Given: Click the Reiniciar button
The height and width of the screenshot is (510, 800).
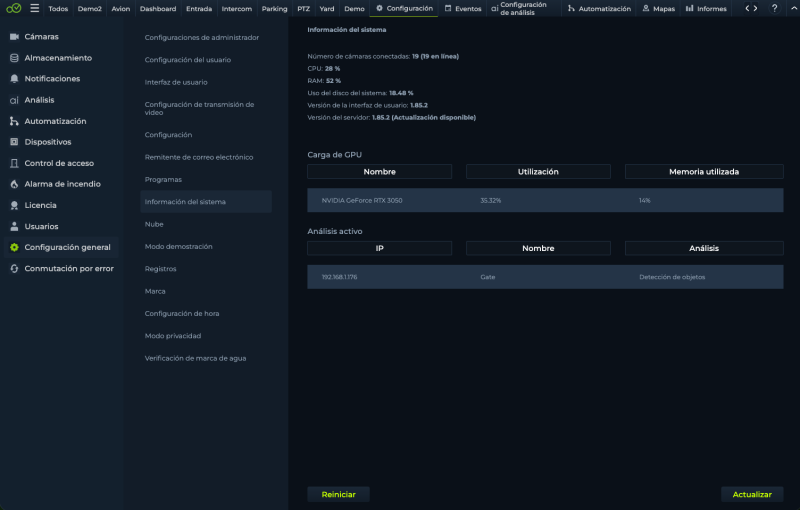Looking at the screenshot, I should pos(338,494).
